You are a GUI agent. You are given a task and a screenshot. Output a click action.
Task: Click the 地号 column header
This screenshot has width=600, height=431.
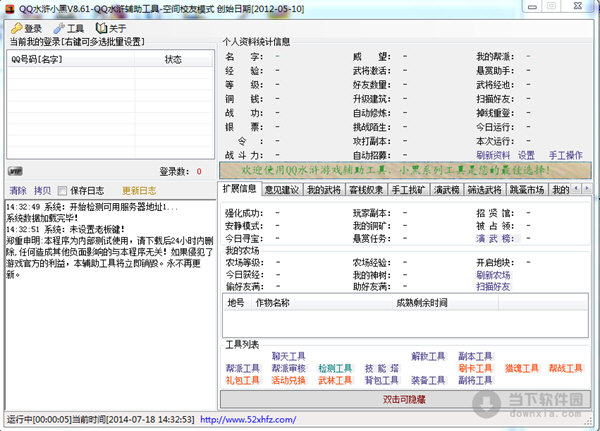click(236, 303)
